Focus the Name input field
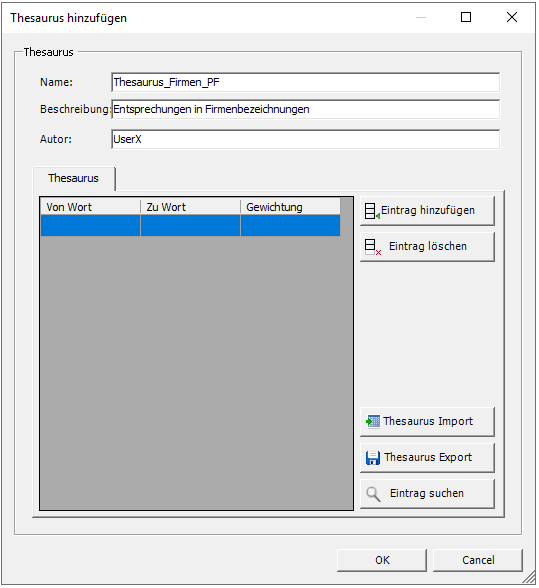 pyautogui.click(x=306, y=82)
